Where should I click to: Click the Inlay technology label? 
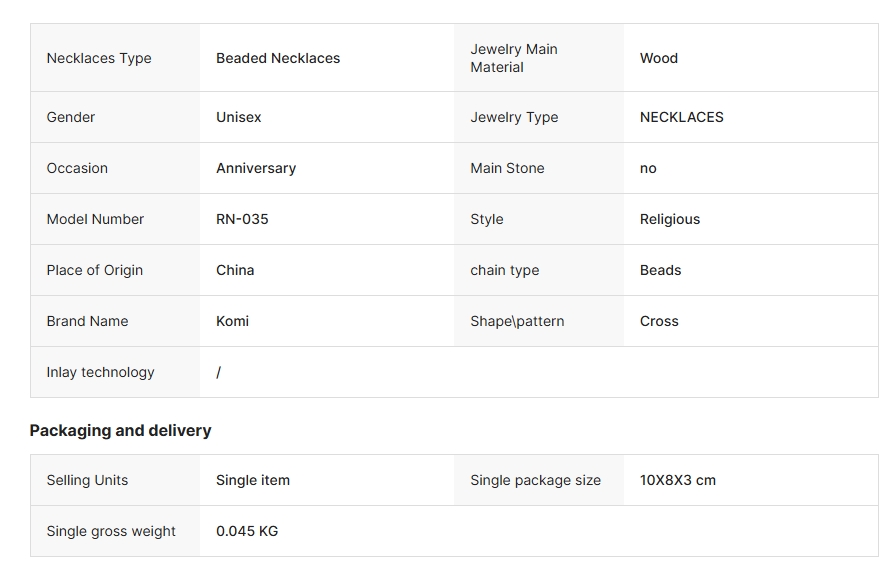point(101,372)
